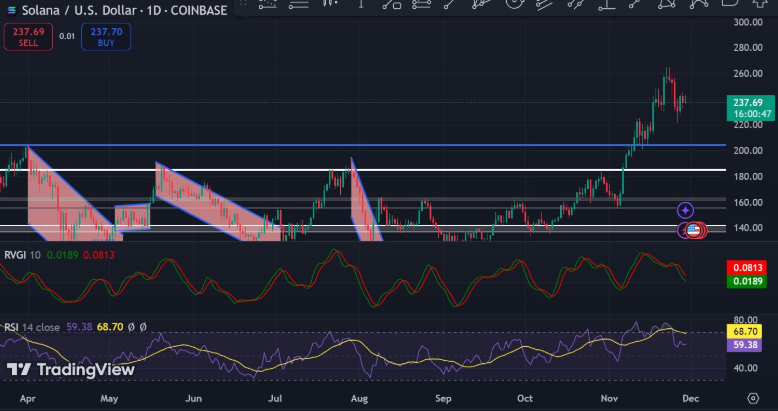Click the red SELL 237.69 button
Image resolution: width=778 pixels, height=411 pixels.
coord(28,37)
